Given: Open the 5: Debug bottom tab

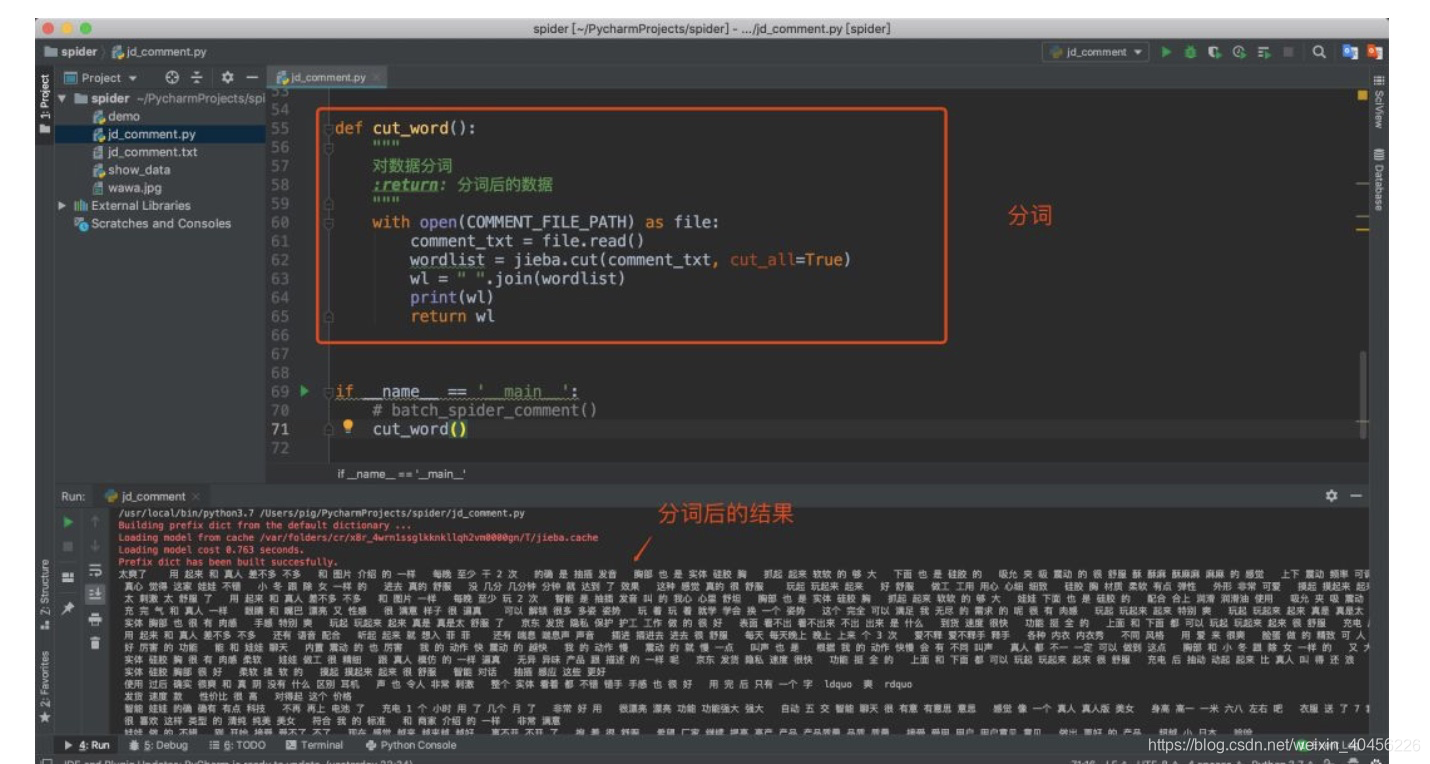Looking at the screenshot, I should tap(159, 745).
